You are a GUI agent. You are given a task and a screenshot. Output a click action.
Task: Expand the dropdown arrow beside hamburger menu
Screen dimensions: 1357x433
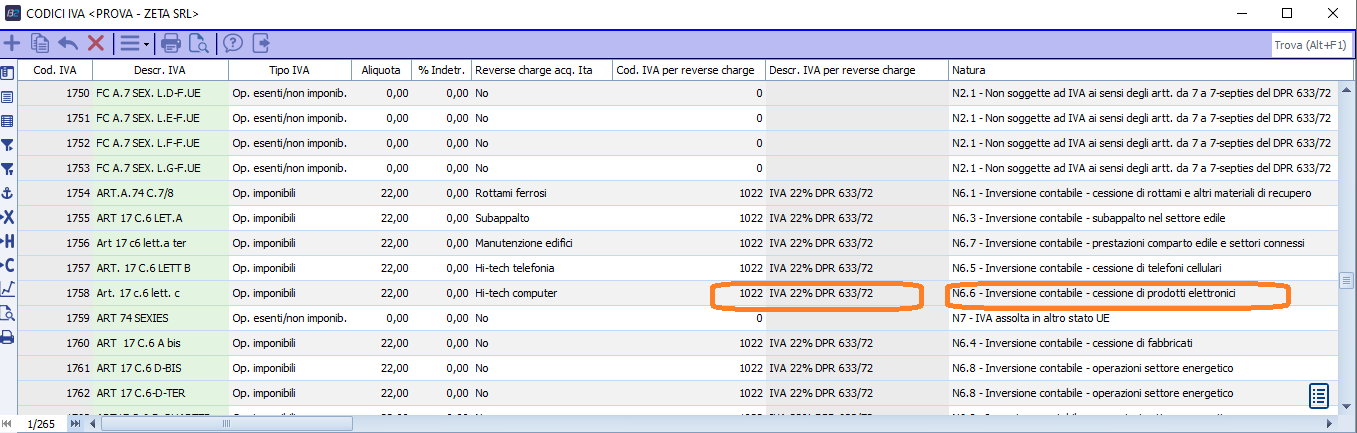pos(147,44)
